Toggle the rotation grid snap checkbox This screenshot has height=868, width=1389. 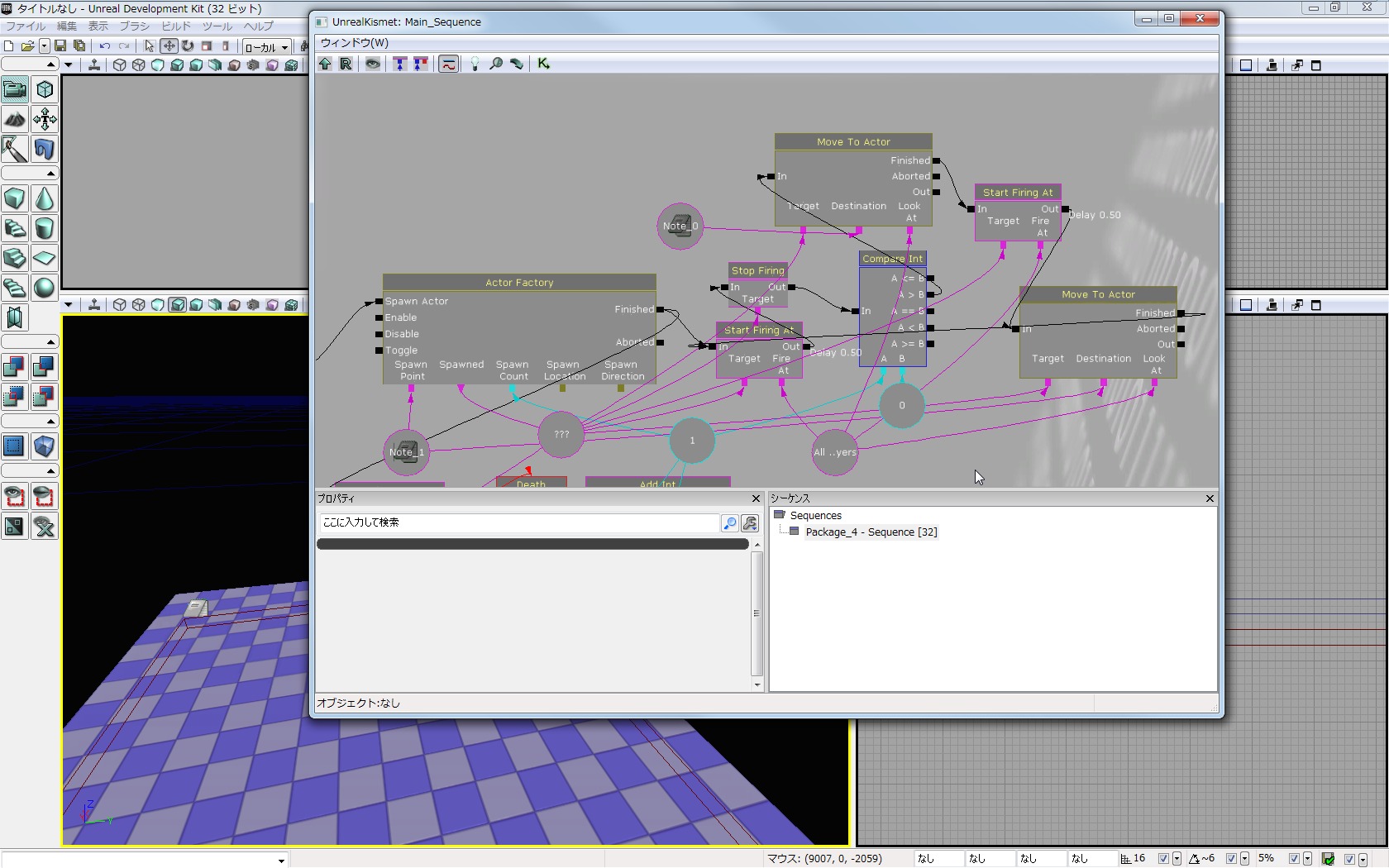pos(1231,859)
